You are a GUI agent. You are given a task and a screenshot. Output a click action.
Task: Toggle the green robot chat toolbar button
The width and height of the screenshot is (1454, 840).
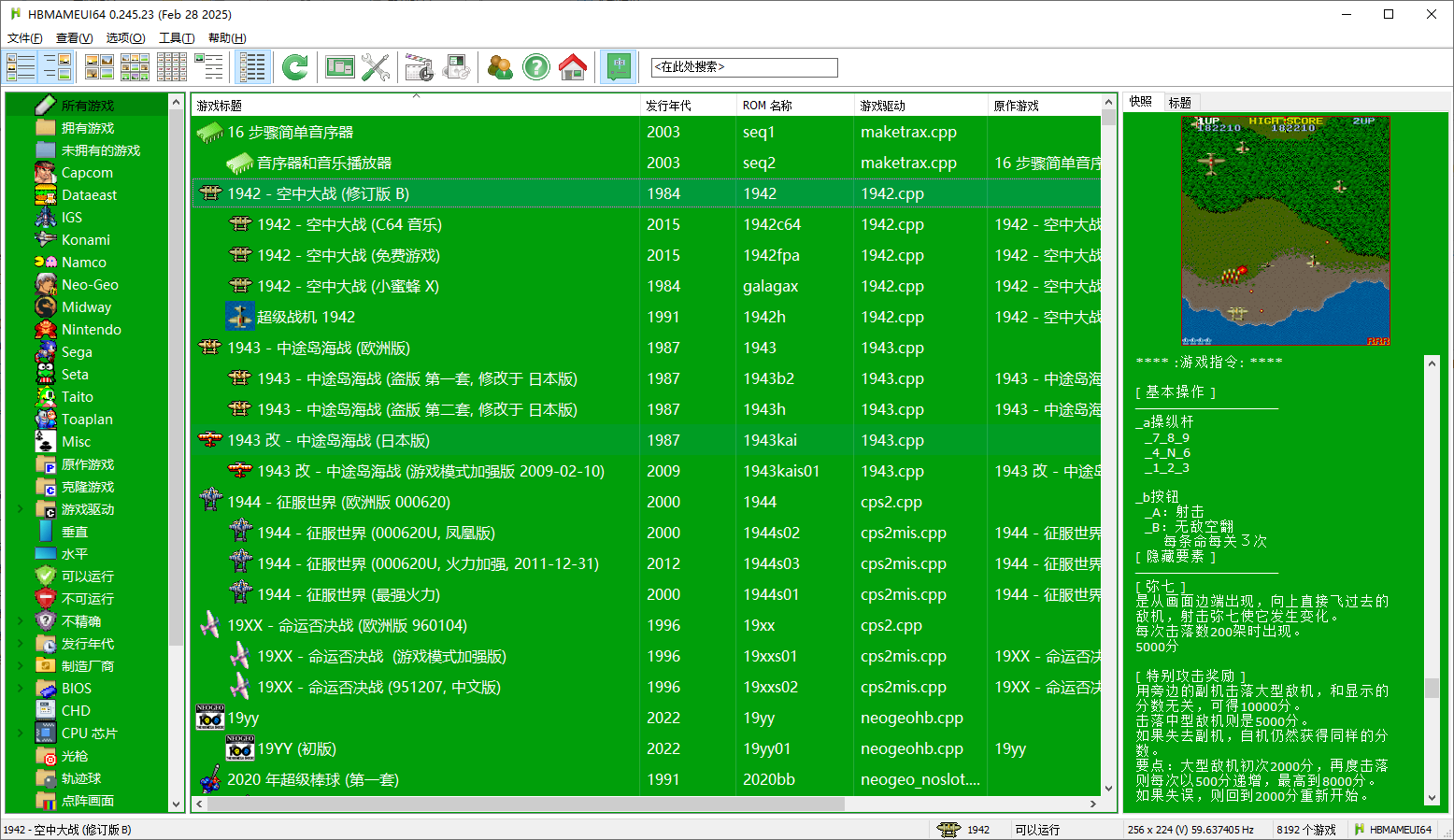[618, 67]
